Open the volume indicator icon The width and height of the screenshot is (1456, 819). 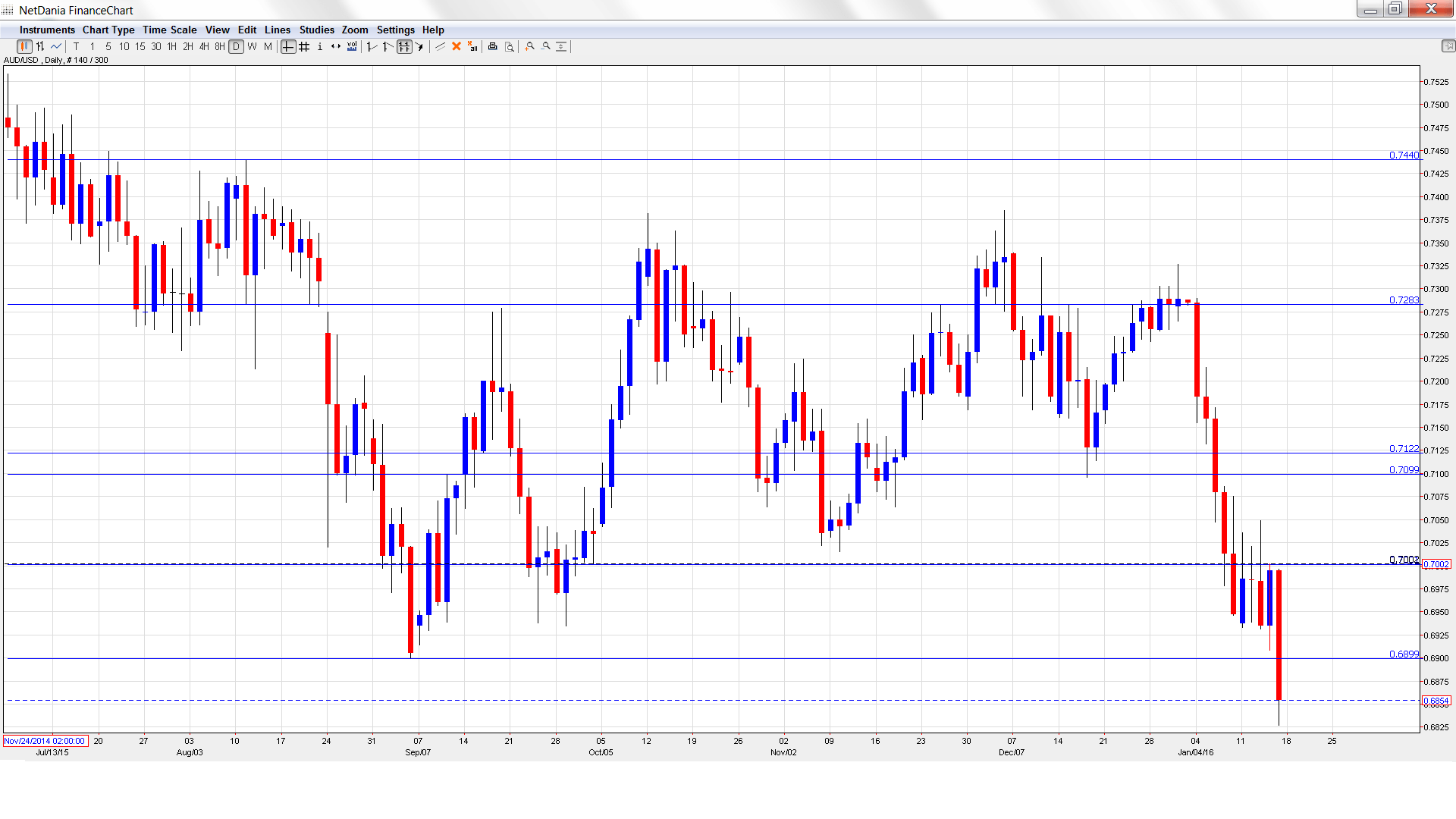(x=352, y=46)
